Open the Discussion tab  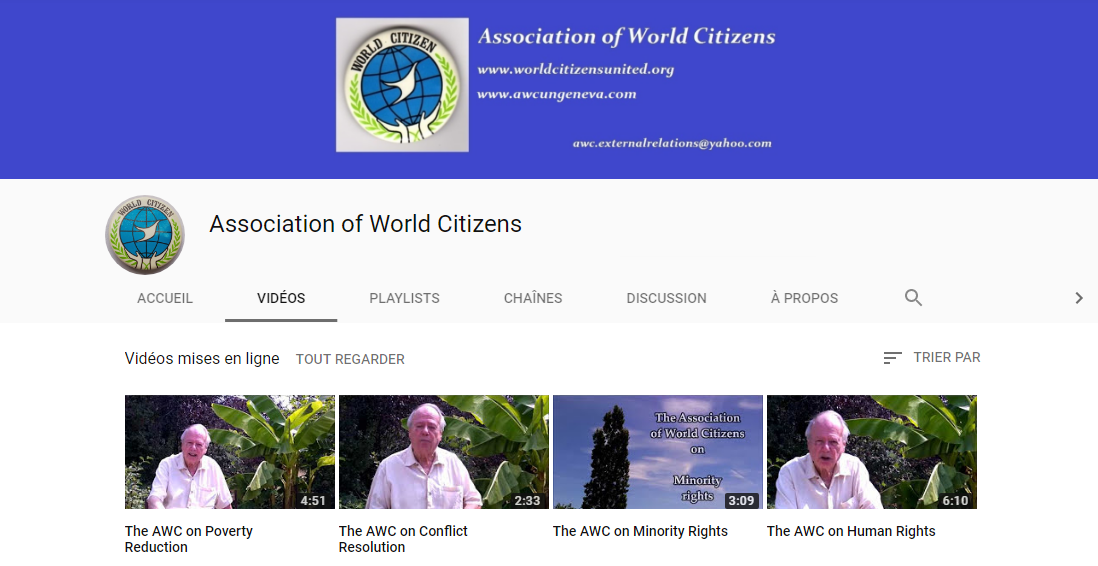666,298
